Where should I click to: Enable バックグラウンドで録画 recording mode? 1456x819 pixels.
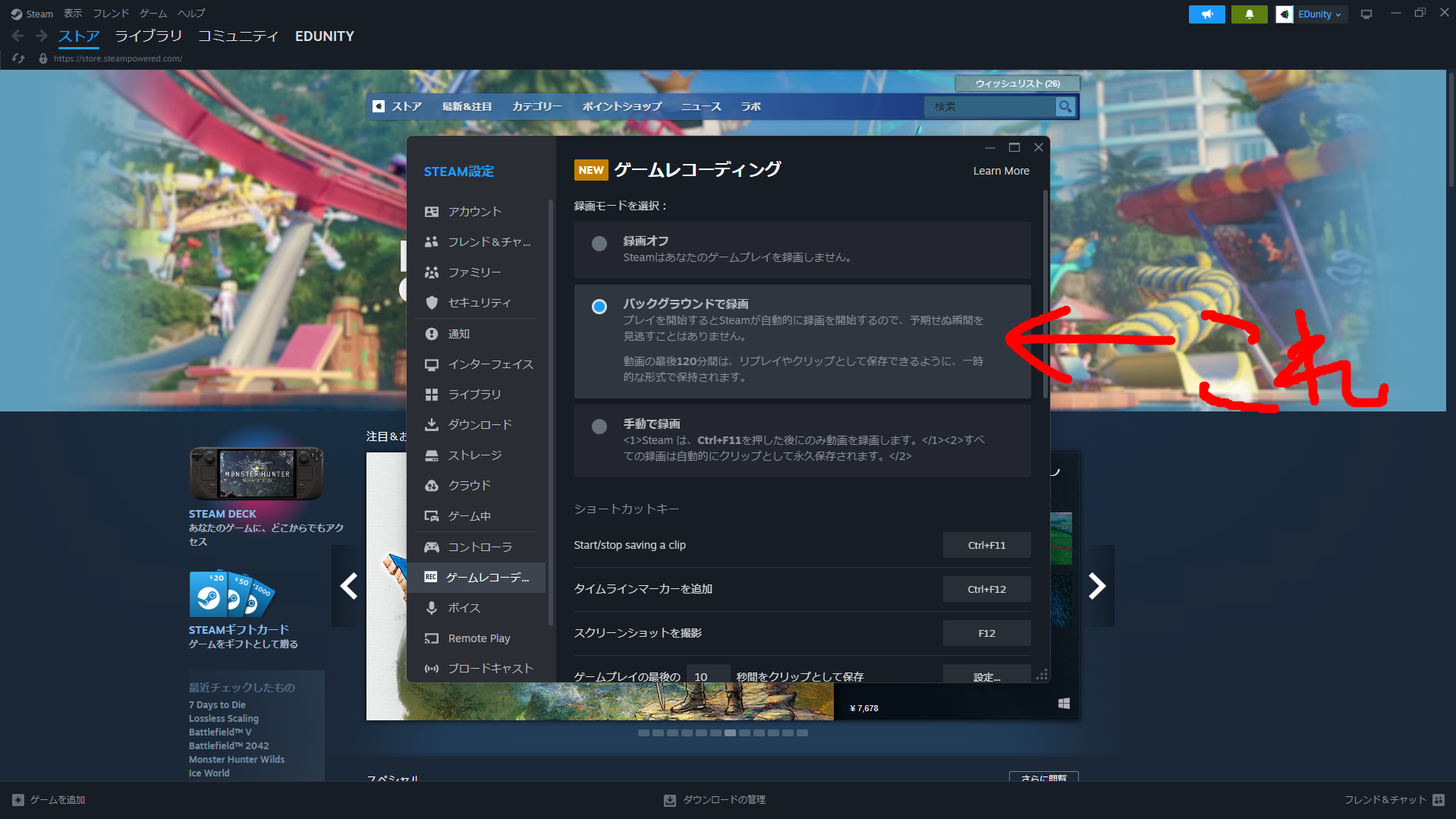coord(599,307)
